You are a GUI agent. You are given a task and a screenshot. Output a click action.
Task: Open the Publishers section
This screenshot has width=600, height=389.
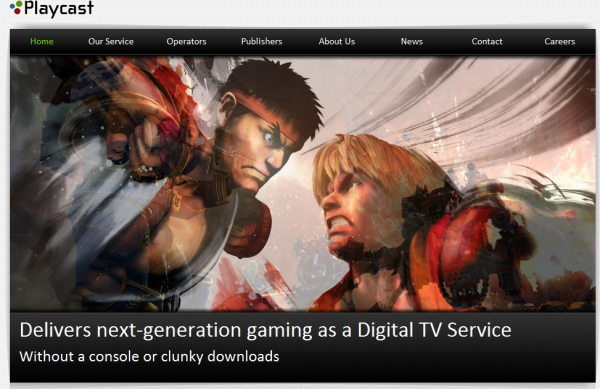(262, 41)
